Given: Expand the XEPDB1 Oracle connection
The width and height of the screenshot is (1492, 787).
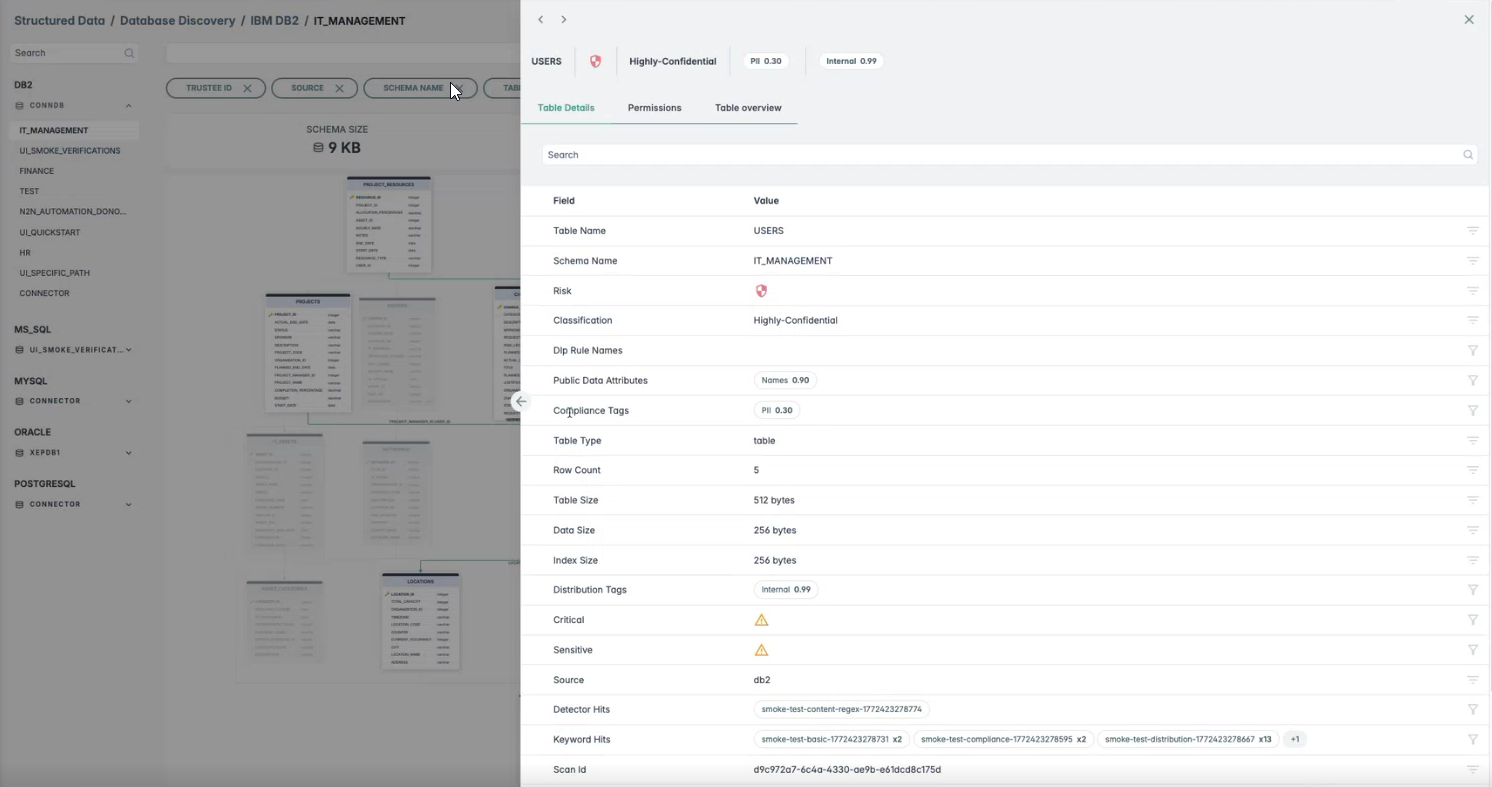Looking at the screenshot, I should (128, 453).
